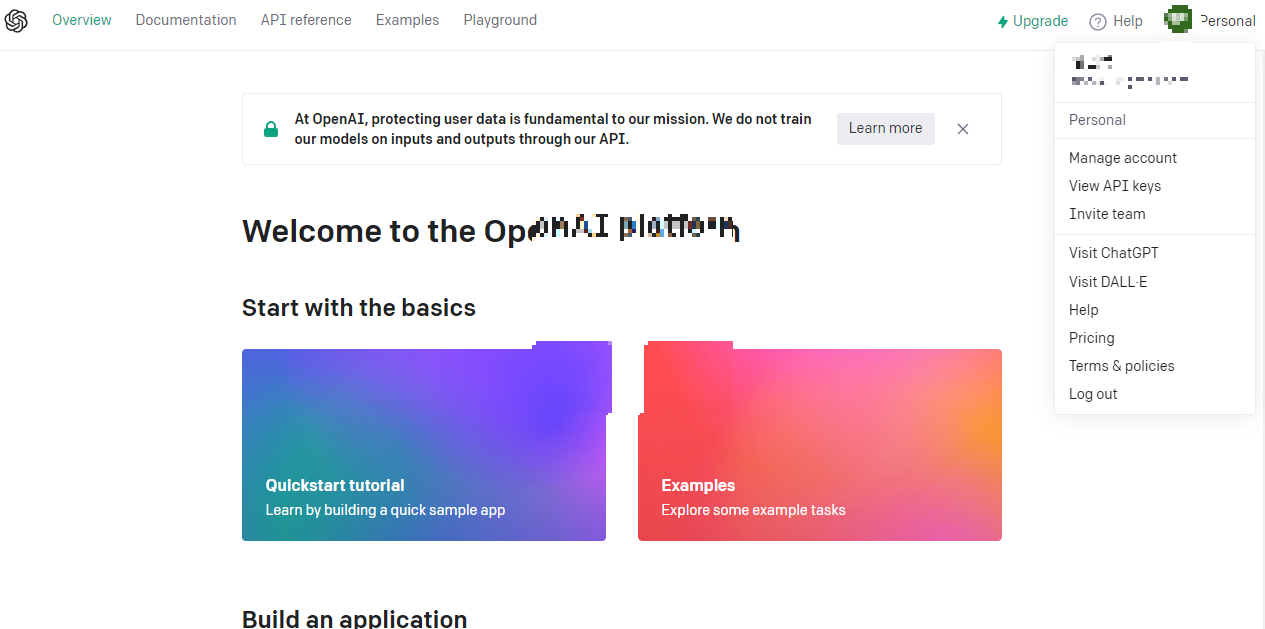Open Terms & policies menu item
This screenshot has height=629, width=1265.
point(1122,366)
